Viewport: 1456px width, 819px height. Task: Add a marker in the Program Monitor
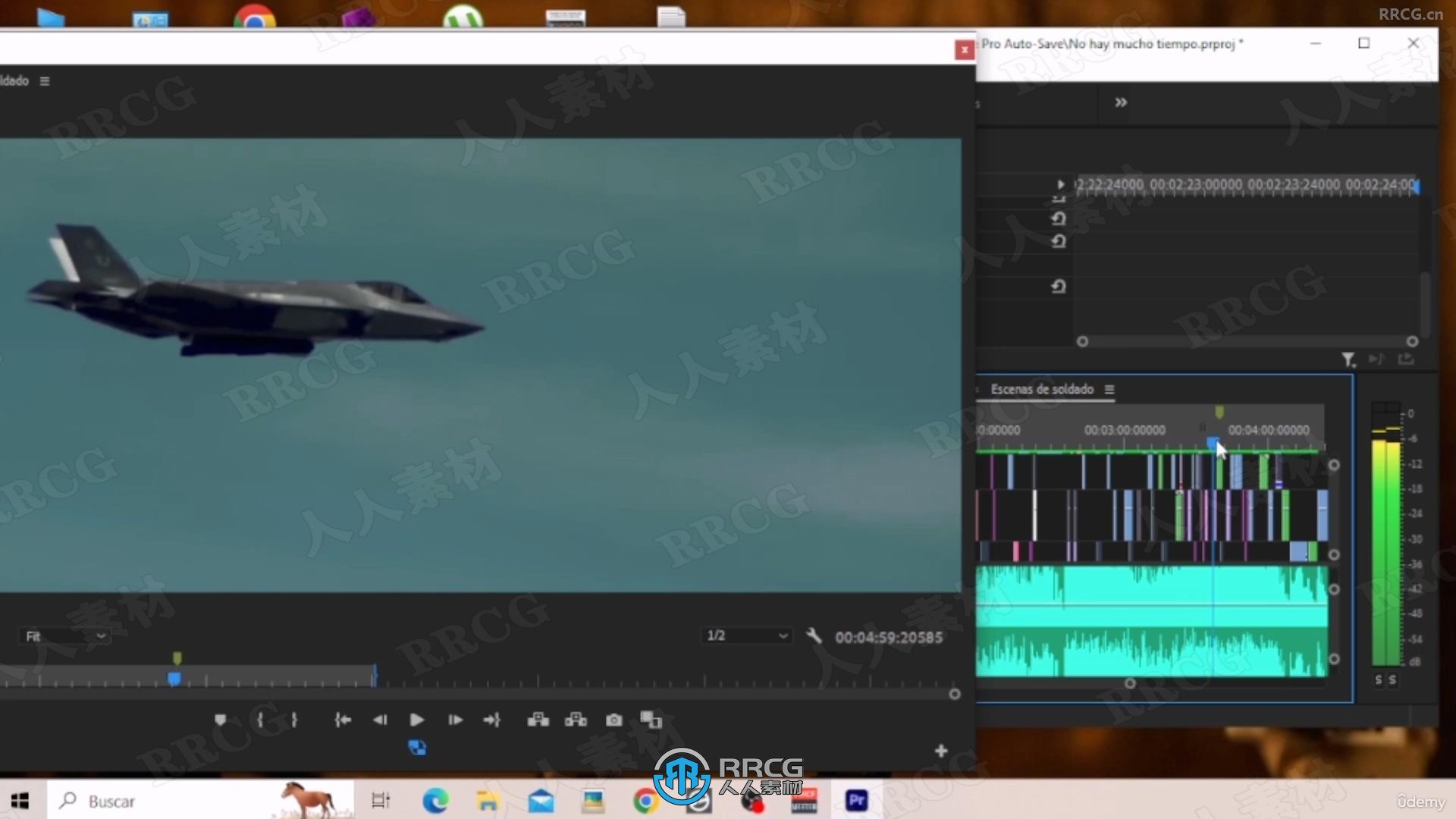[x=220, y=720]
